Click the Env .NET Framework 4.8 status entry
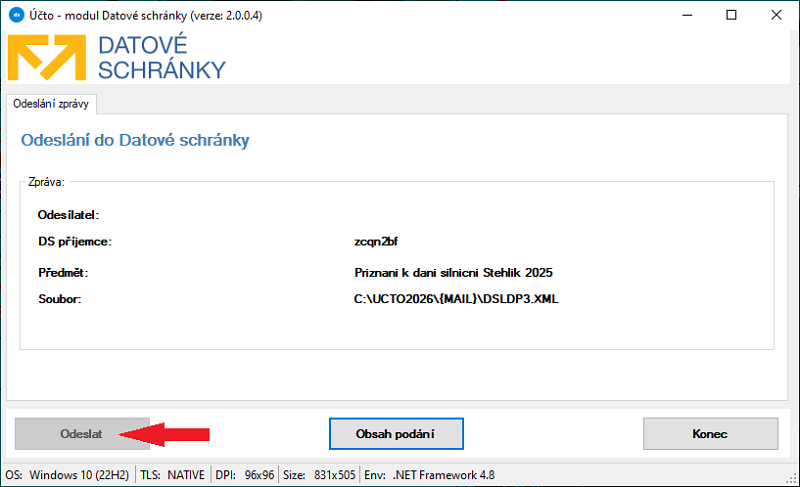 [431, 475]
